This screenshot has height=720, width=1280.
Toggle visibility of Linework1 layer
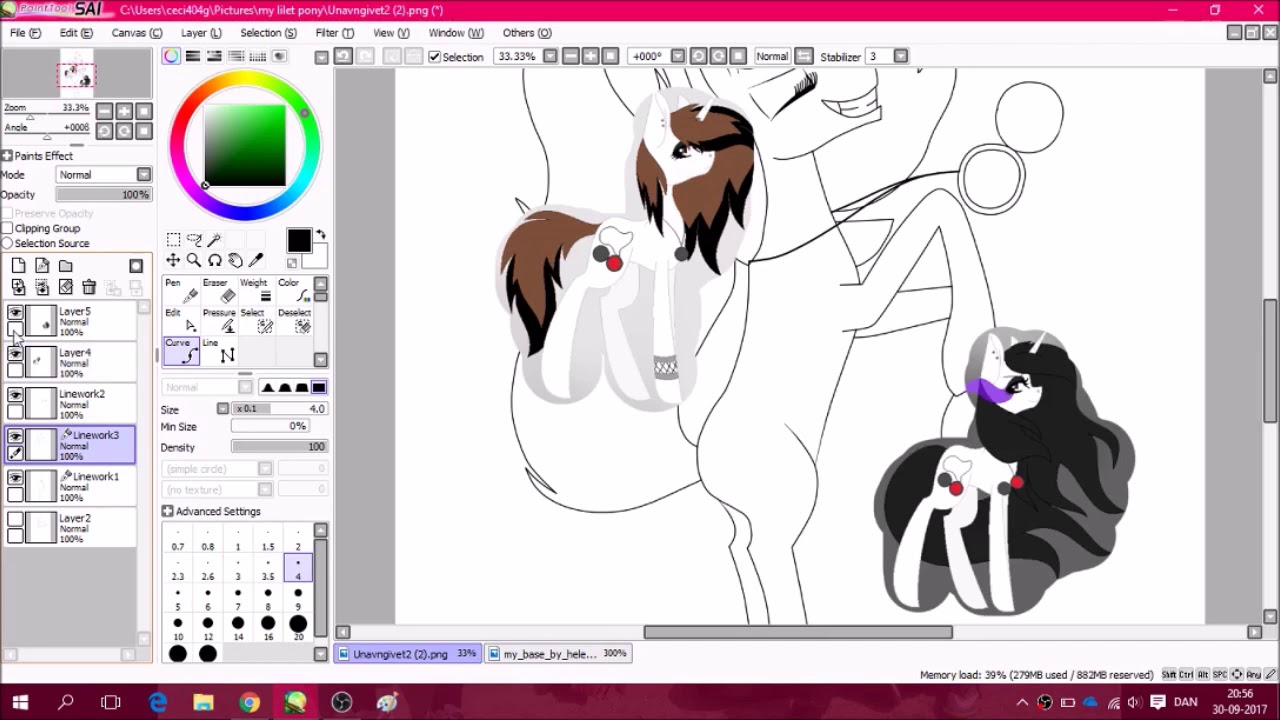15,479
